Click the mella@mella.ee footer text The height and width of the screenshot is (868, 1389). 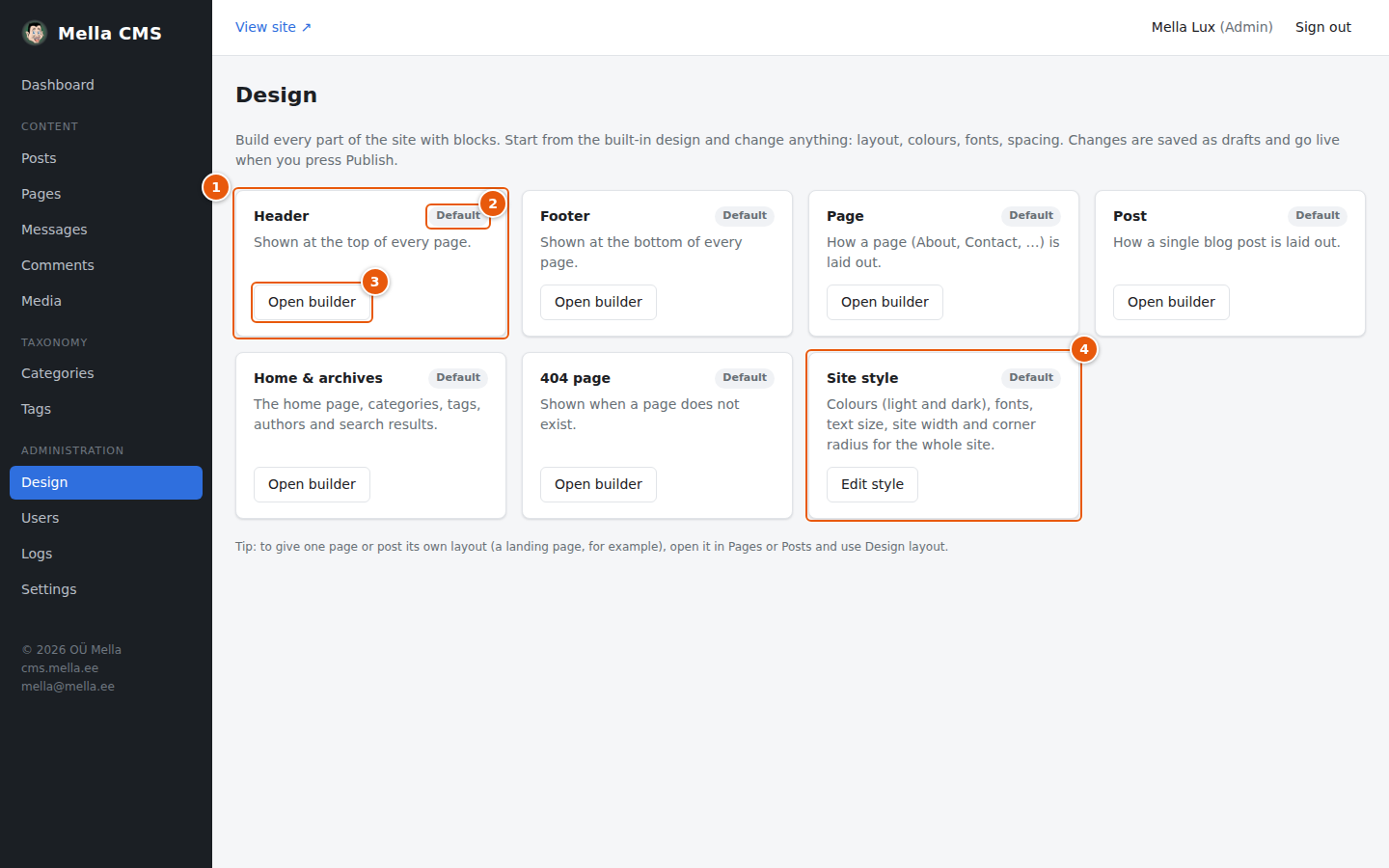click(x=68, y=687)
